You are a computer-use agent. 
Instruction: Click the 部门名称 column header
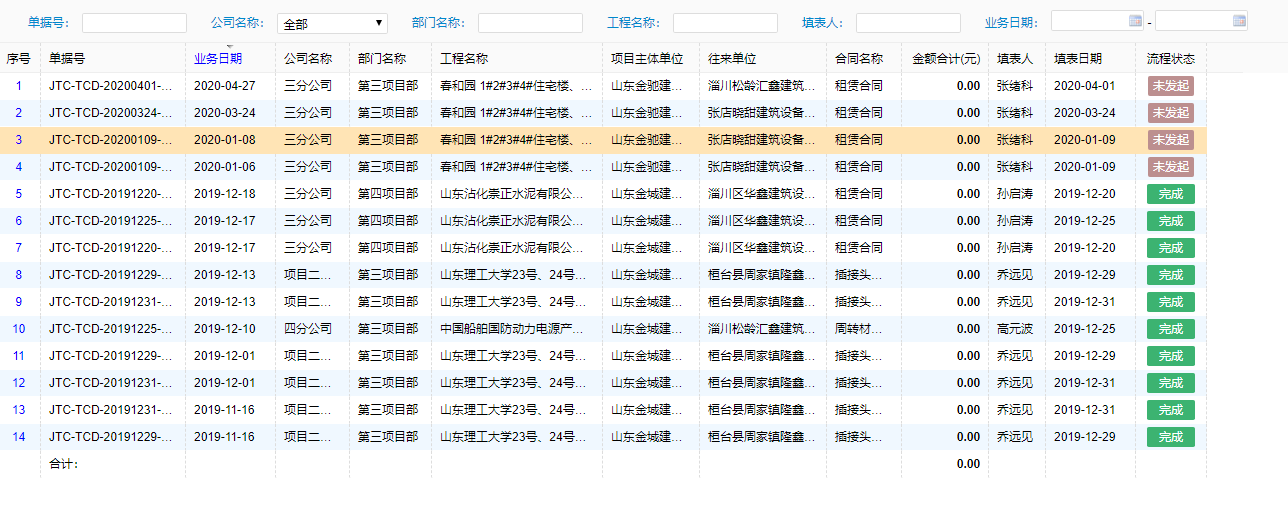(x=381, y=59)
